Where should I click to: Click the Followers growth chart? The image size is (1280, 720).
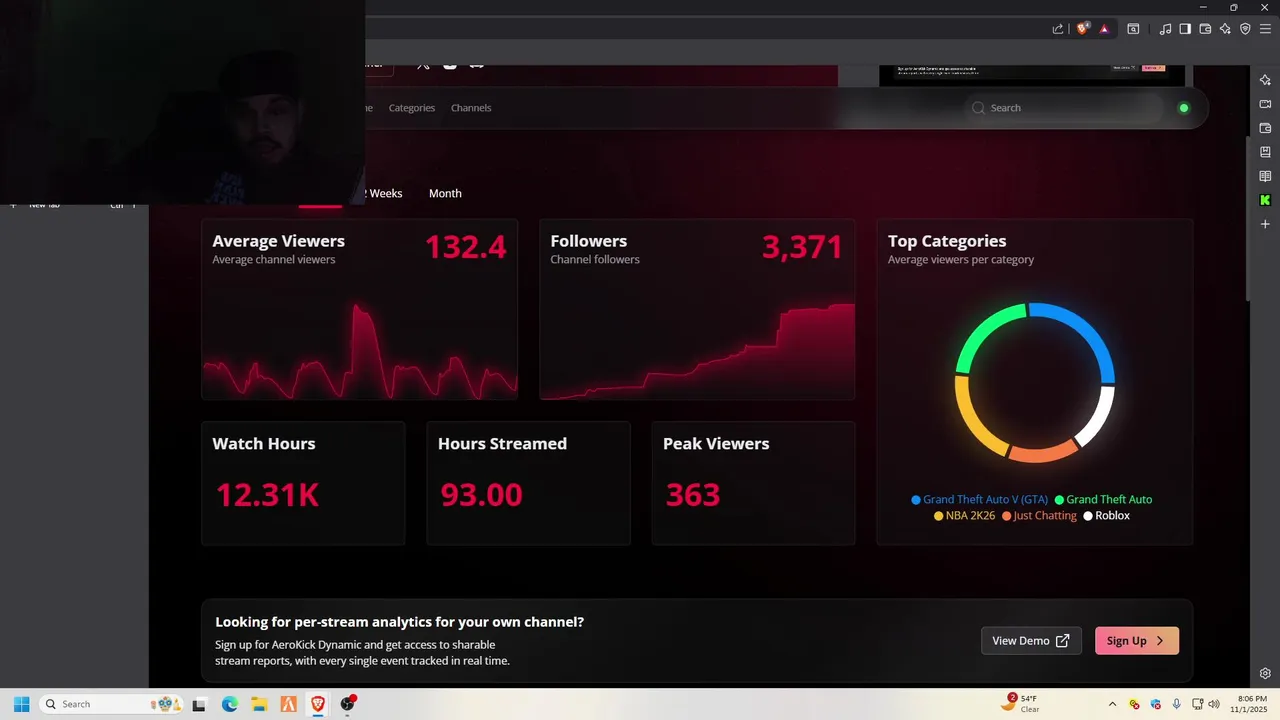coord(698,350)
